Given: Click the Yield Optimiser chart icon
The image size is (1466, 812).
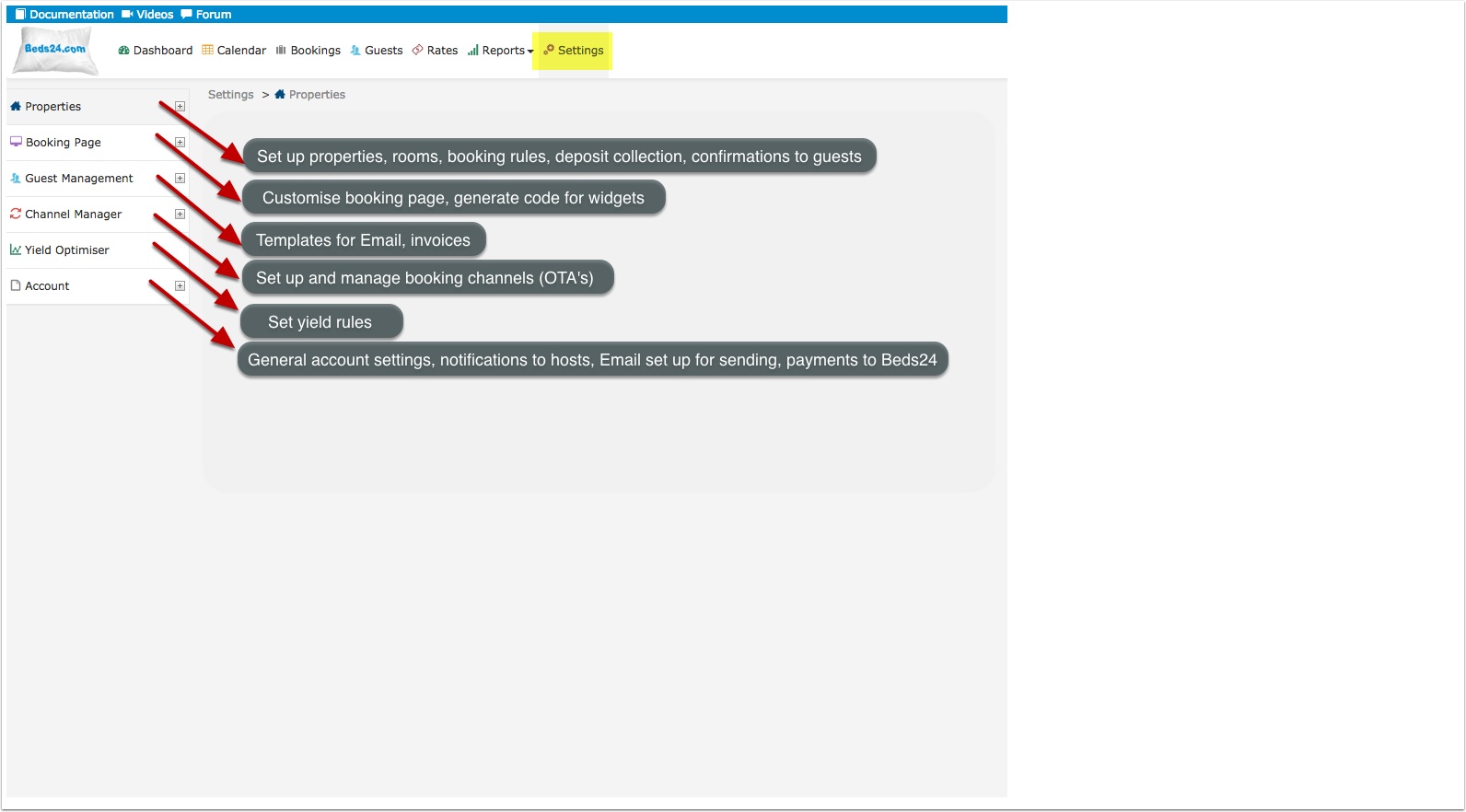Looking at the screenshot, I should point(16,249).
